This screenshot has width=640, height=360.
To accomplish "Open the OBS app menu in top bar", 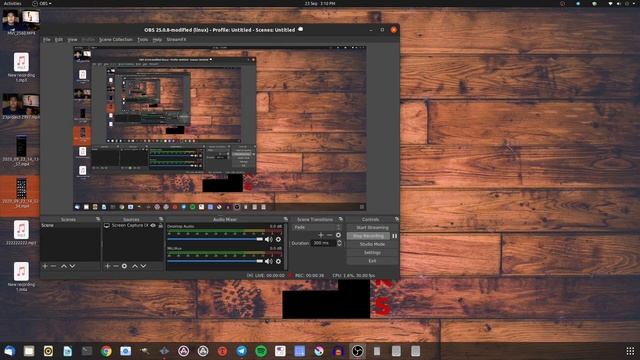I will point(42,3).
